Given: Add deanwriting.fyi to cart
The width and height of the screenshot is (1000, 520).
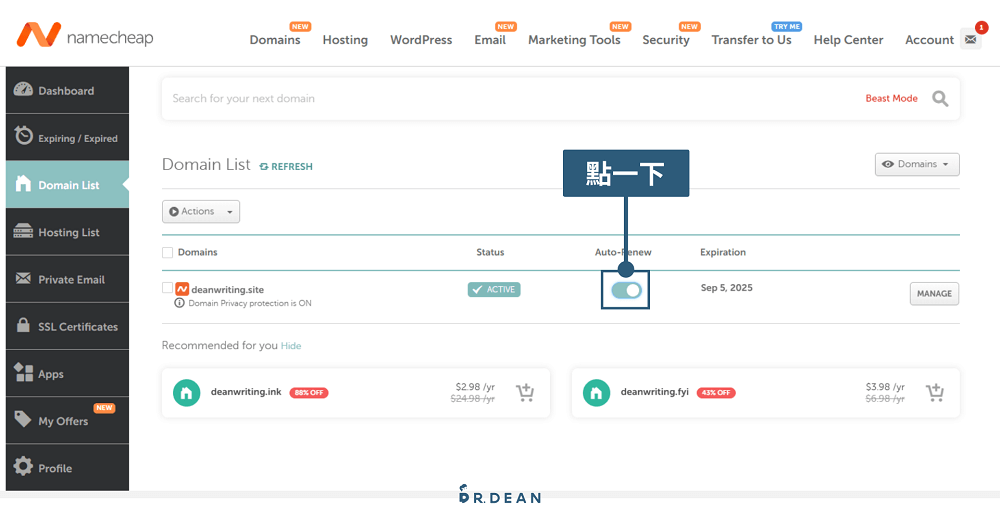Looking at the screenshot, I should (x=935, y=392).
